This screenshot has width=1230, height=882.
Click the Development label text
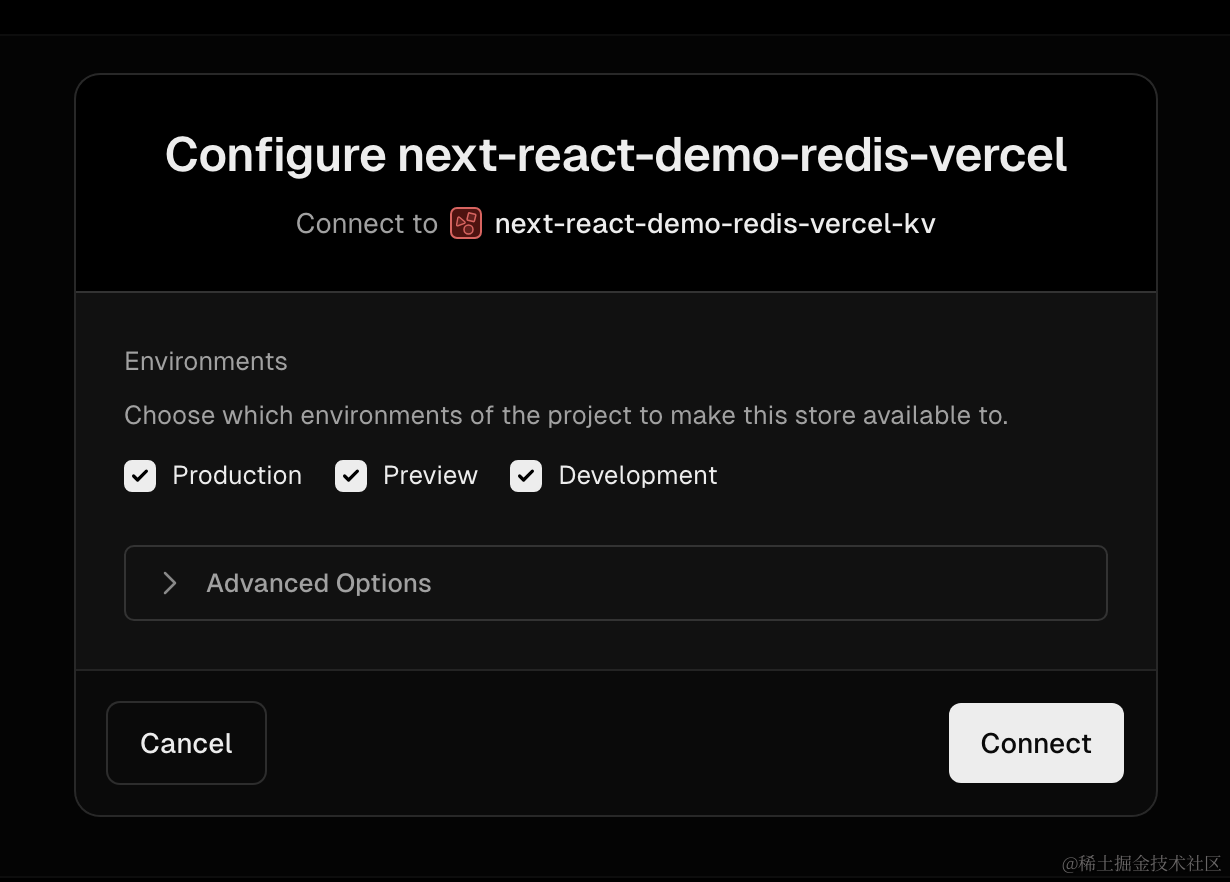(638, 476)
